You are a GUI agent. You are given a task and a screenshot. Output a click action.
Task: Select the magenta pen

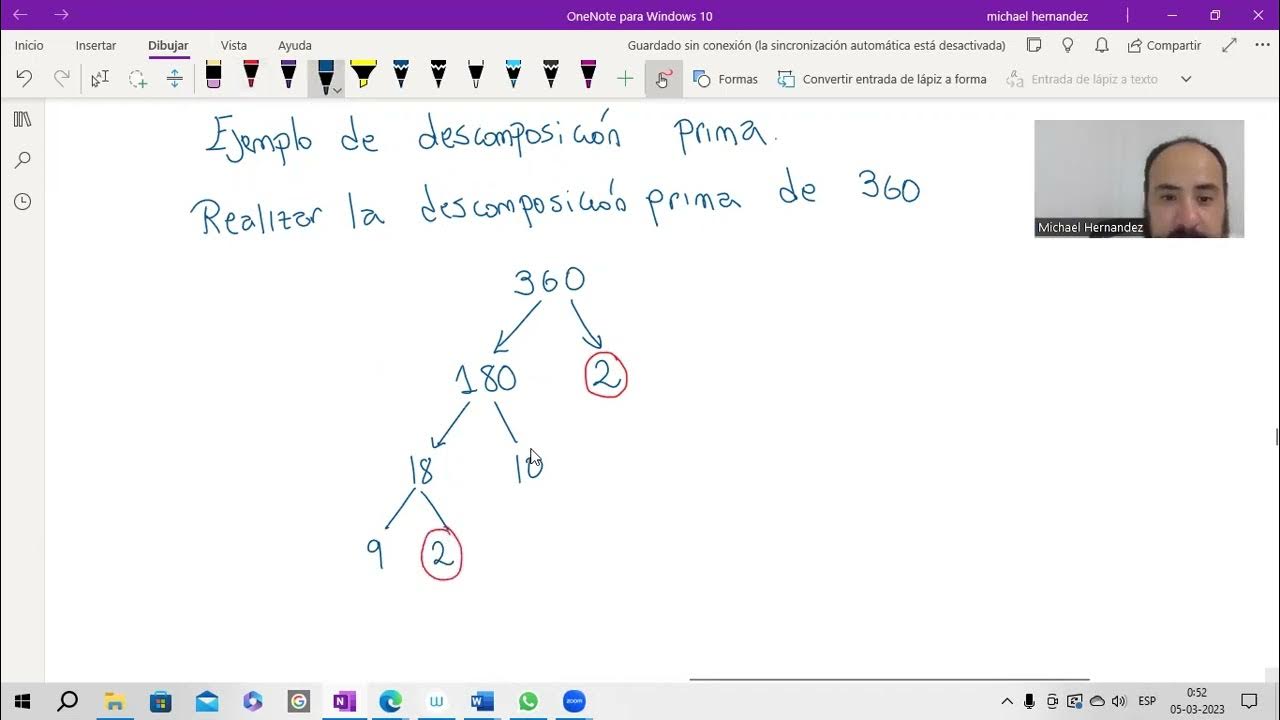(x=588, y=75)
